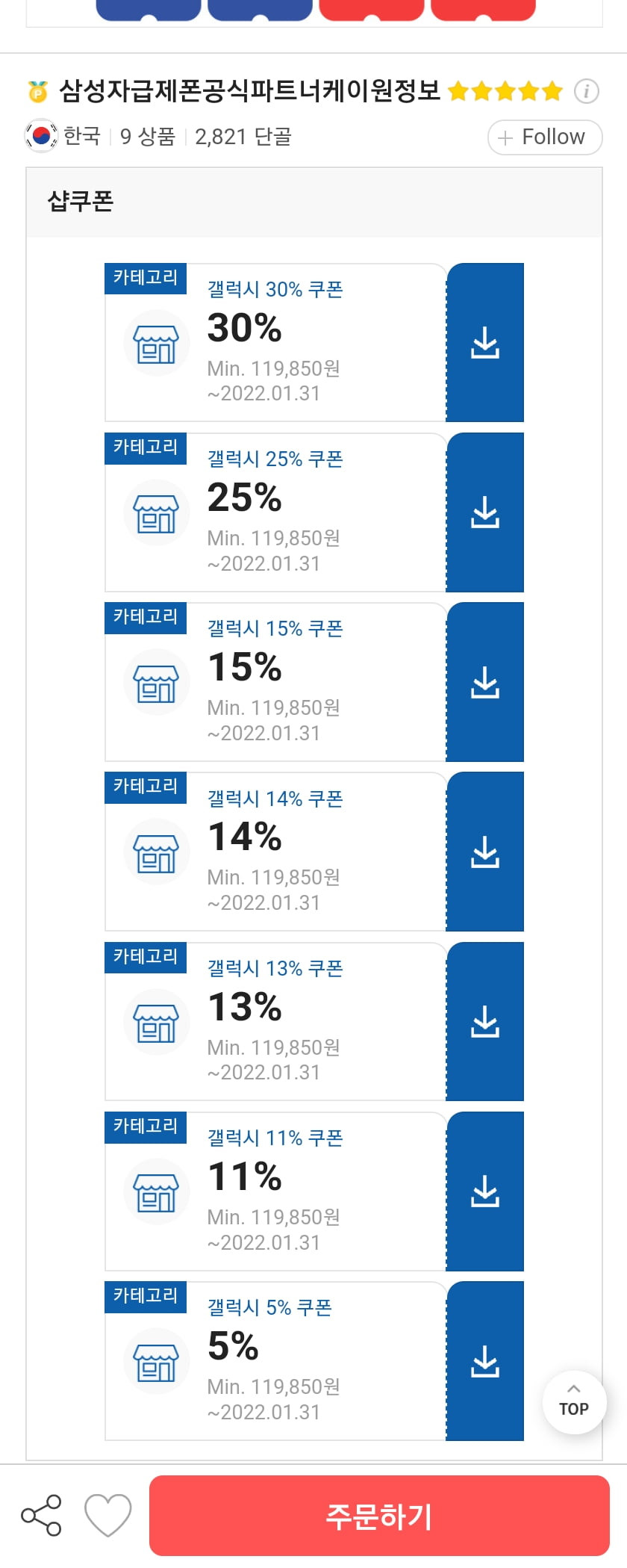
Task: Download the 갤럭시 13% coupon
Action: pos(485,1021)
